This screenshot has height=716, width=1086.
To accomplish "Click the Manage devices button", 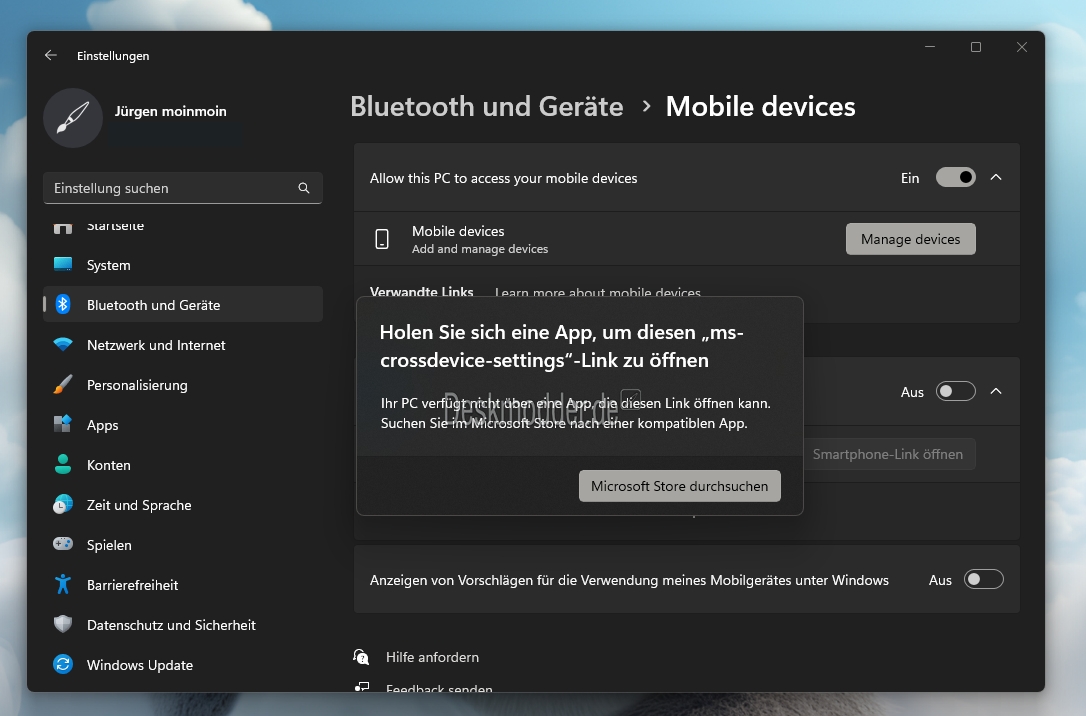I will [x=911, y=239].
